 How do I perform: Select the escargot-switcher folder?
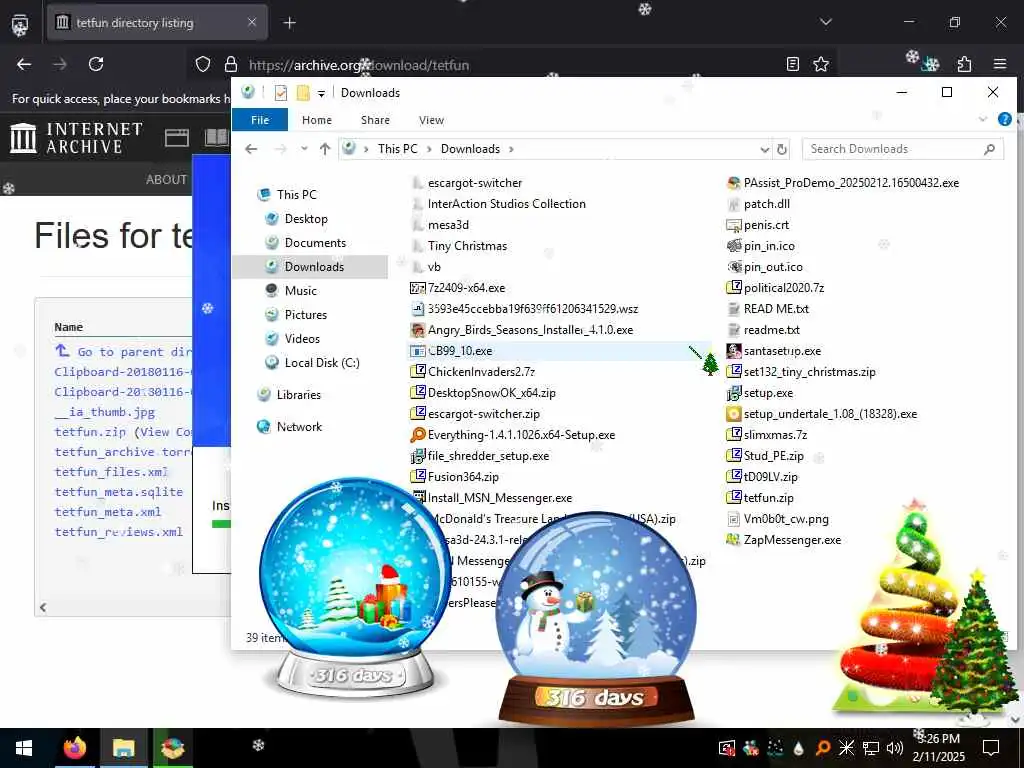point(475,183)
